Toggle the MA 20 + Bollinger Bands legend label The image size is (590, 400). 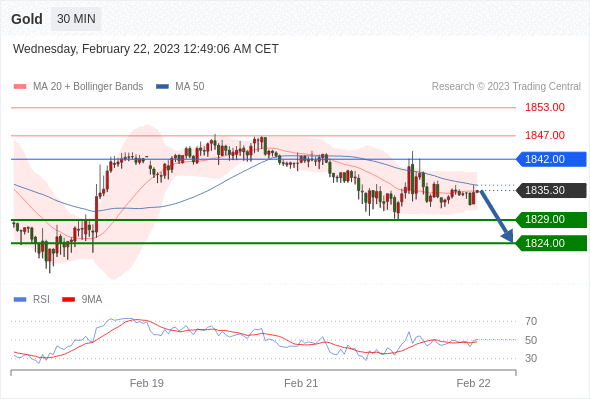click(88, 87)
